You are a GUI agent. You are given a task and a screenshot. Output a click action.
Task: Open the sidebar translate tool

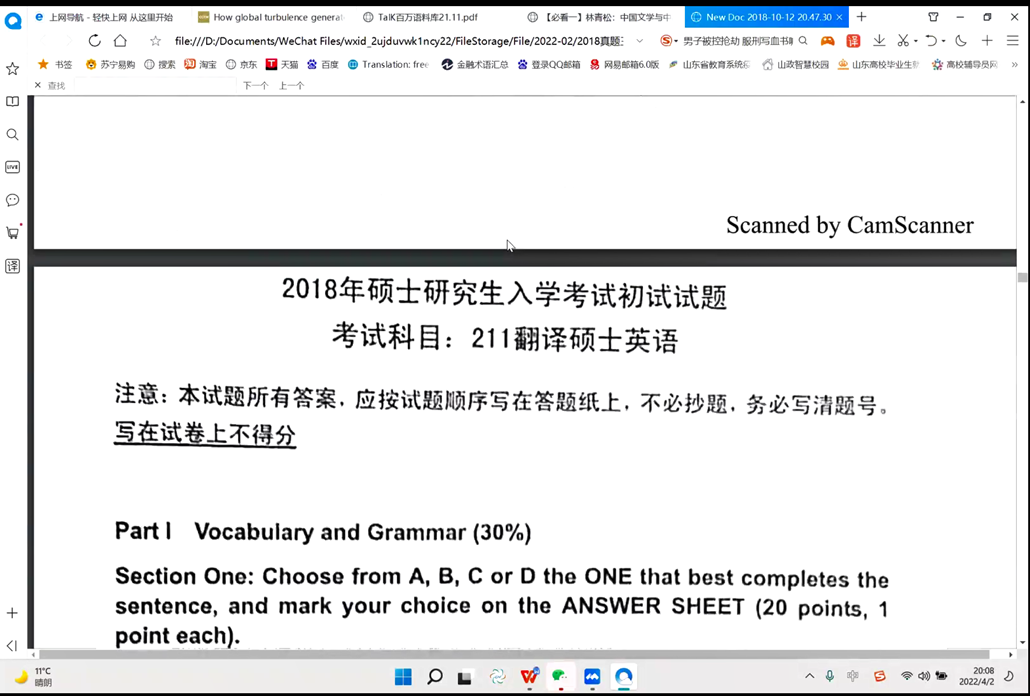[13, 266]
